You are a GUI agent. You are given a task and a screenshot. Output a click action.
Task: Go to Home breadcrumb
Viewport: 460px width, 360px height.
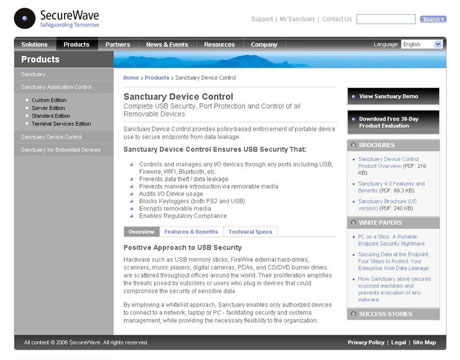pos(131,78)
